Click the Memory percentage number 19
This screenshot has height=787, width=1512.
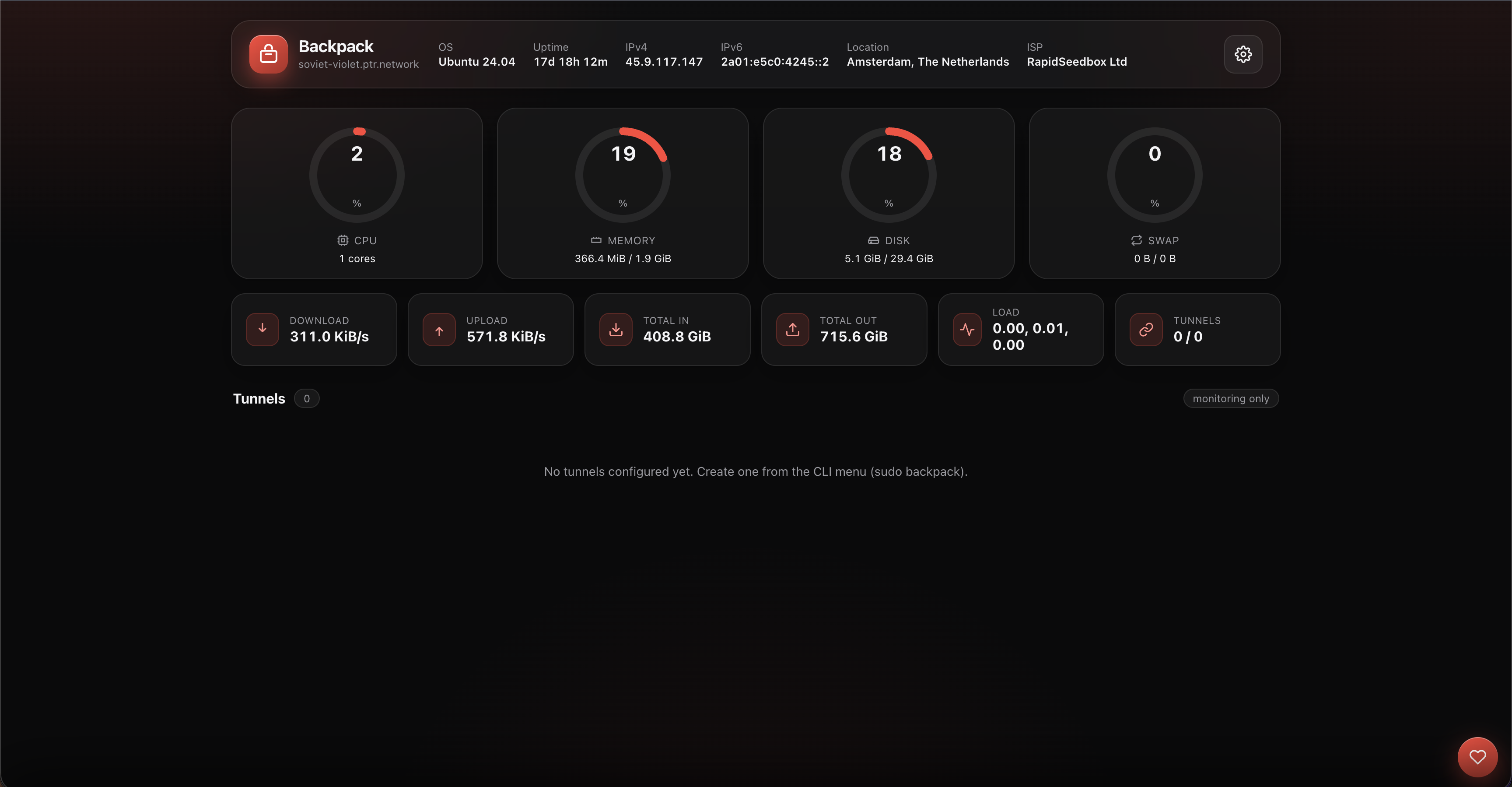[x=623, y=154]
